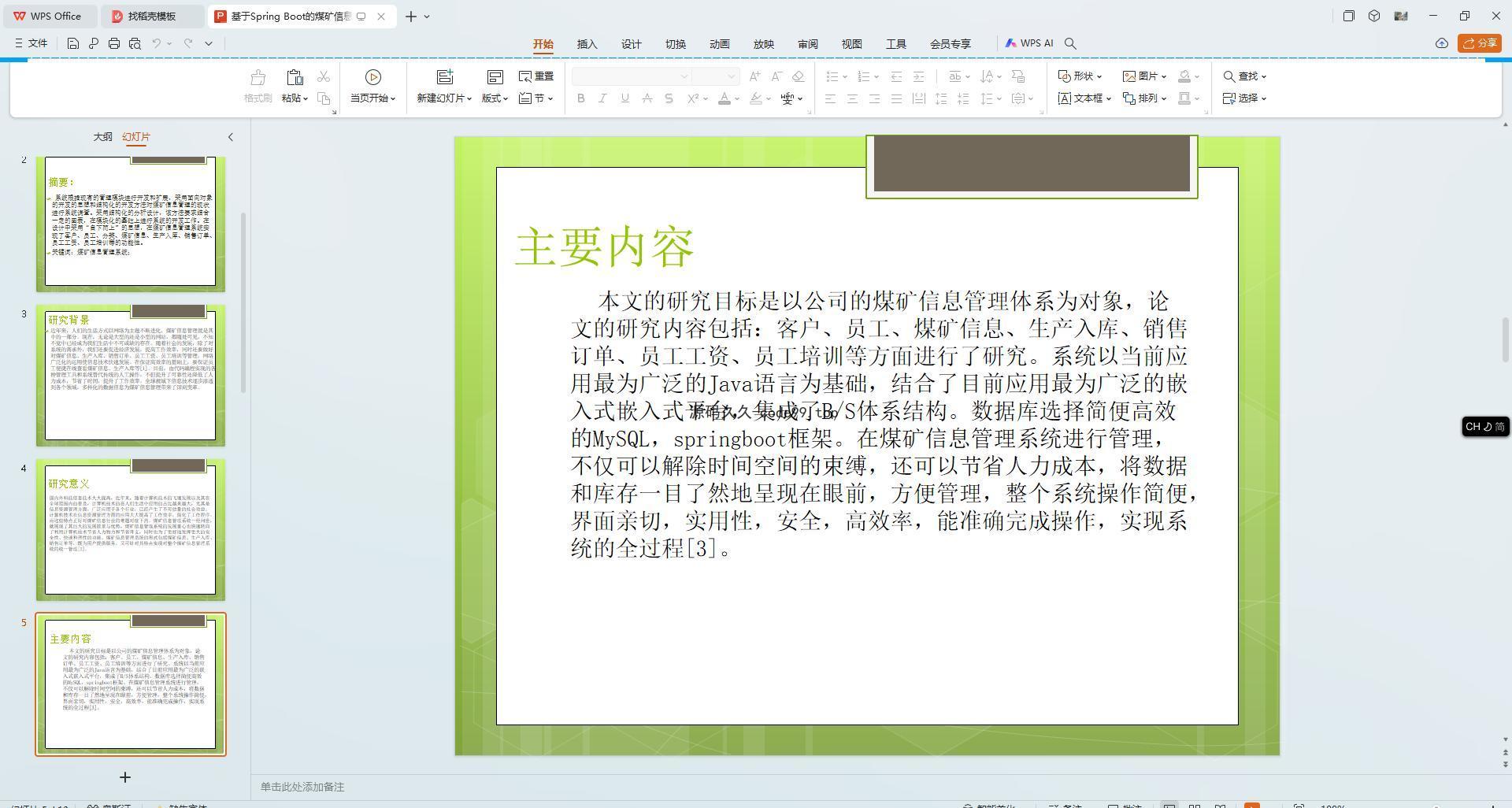Screen dimensions: 1512x808
Task: Open the font size combo box
Action: point(716,76)
